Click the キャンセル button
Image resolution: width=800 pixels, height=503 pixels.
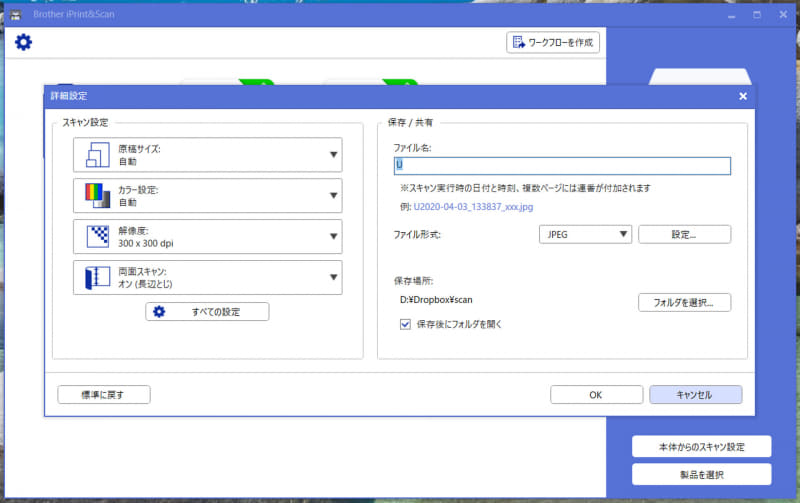coord(695,395)
